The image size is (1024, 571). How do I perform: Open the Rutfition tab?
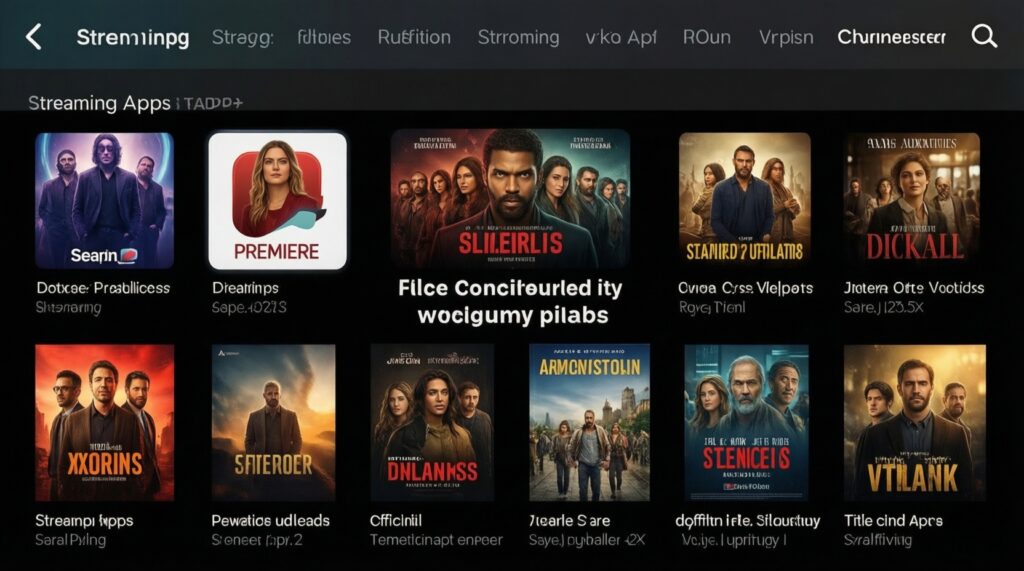click(x=414, y=37)
